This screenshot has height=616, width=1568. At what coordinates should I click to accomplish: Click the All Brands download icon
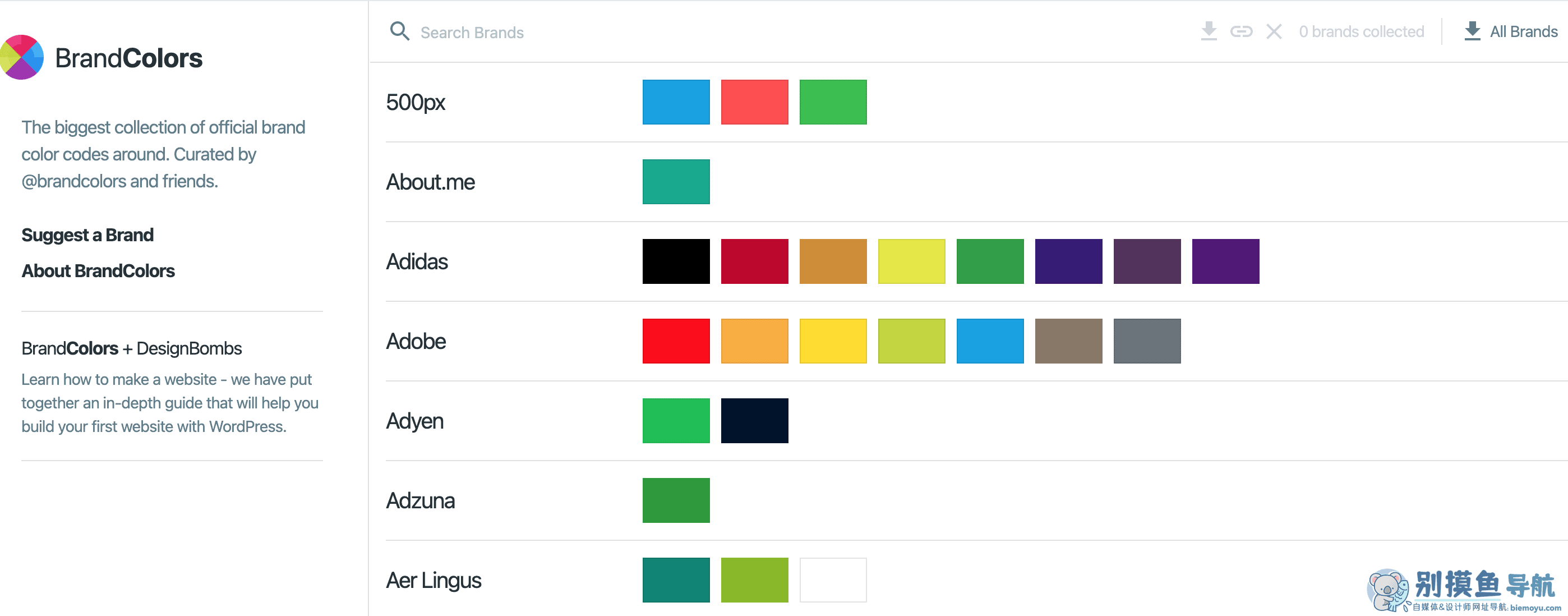[1472, 31]
